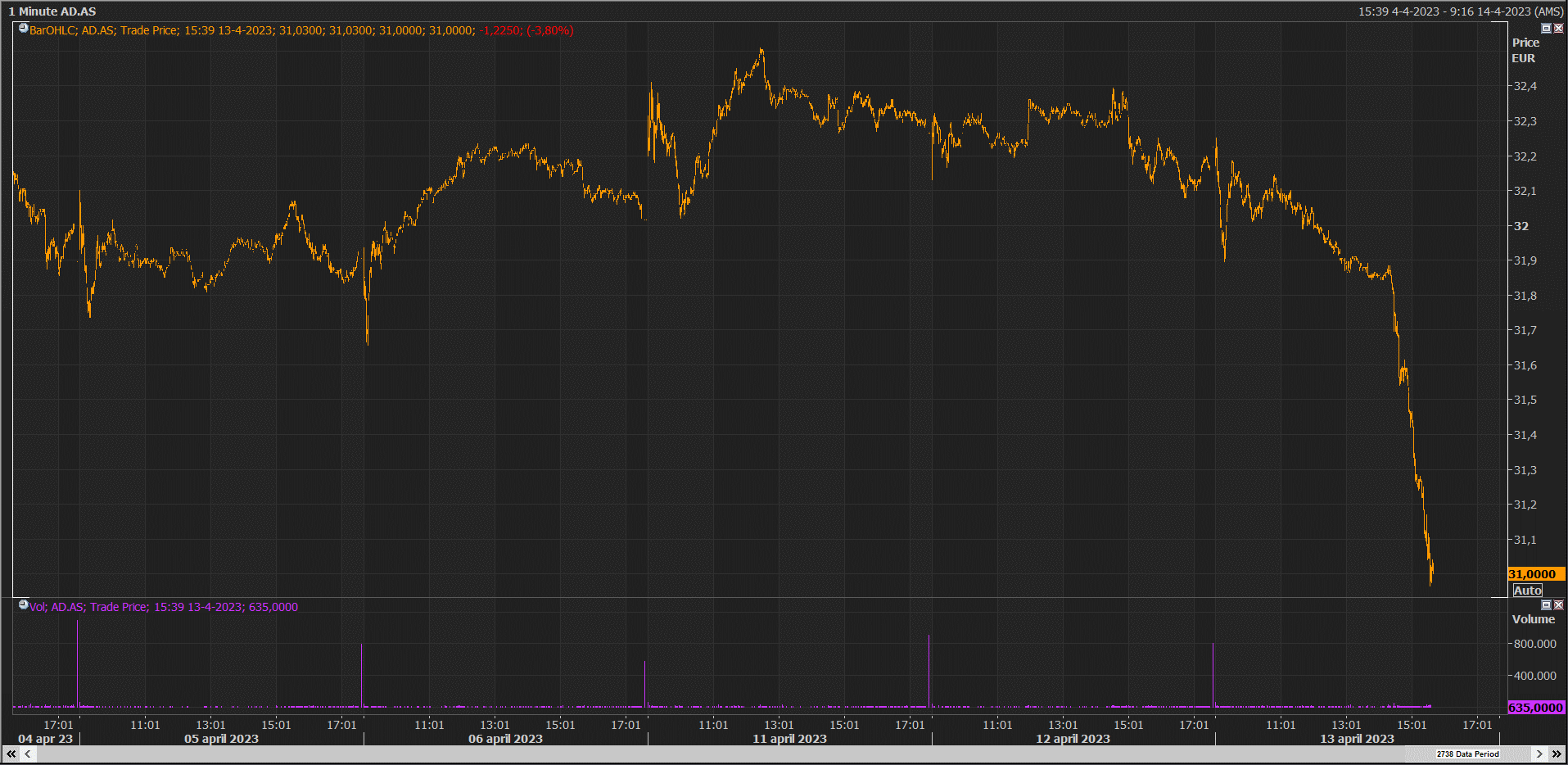Select the Vol AD.AS legend text
Viewport: 1568px width, 765px height.
coord(164,607)
